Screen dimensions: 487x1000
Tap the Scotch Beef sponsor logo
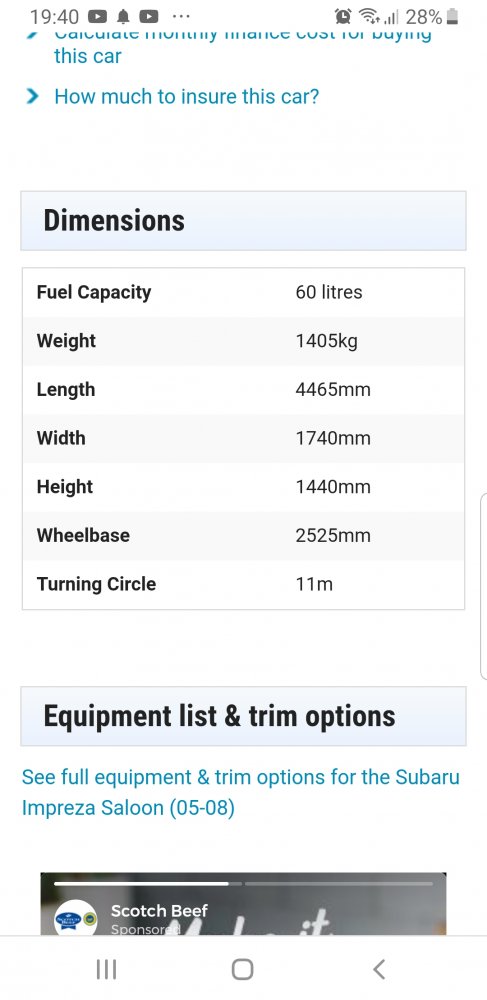click(x=75, y=918)
